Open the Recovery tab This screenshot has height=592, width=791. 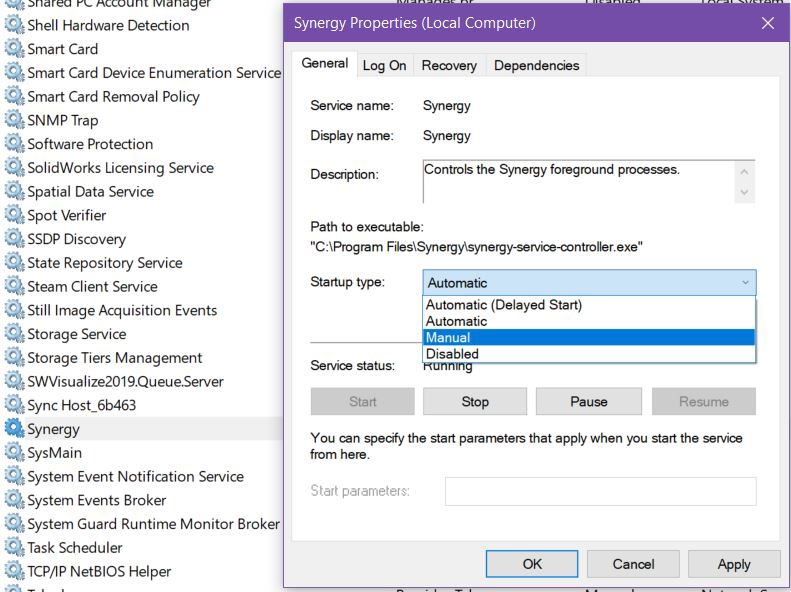449,66
